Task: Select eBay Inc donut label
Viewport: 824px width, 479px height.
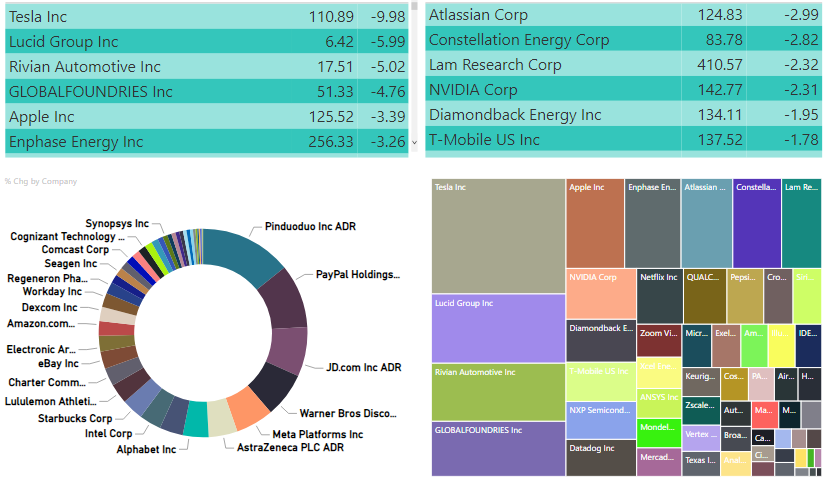Action: [x=58, y=364]
